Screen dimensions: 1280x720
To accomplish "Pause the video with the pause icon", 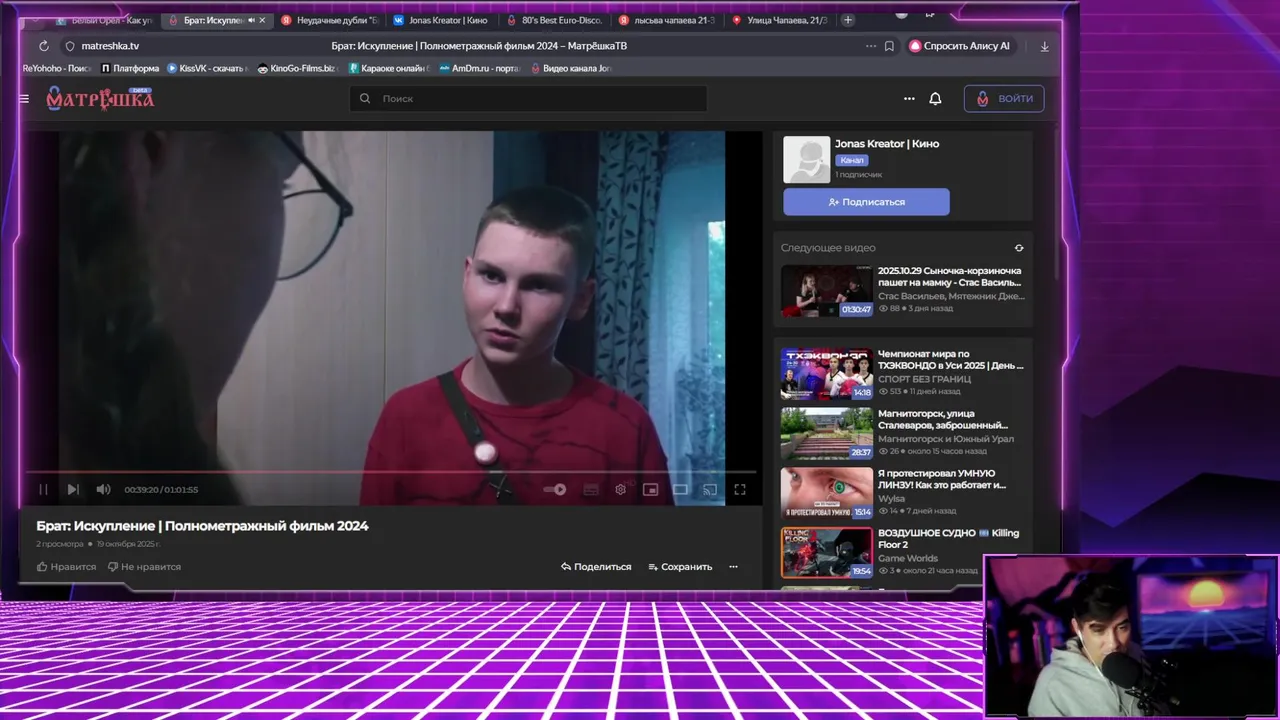I will pyautogui.click(x=43, y=489).
